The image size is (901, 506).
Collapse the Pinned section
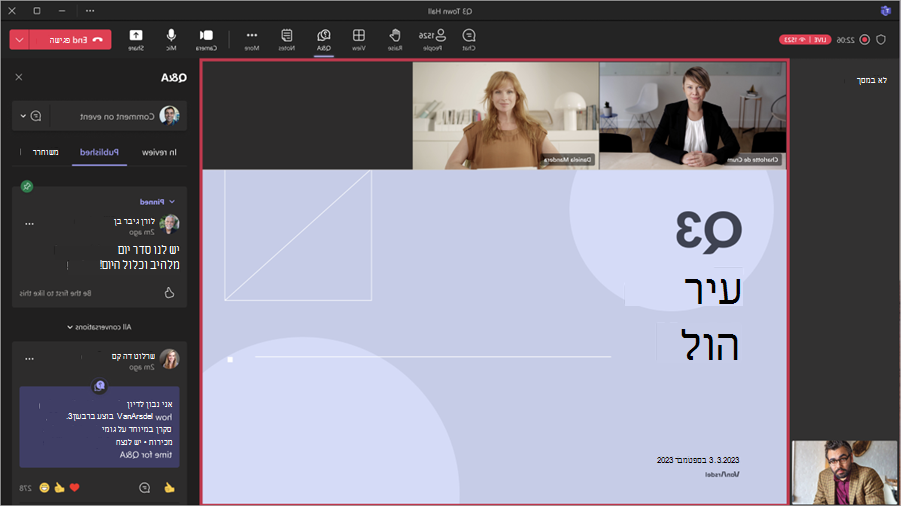(x=157, y=202)
